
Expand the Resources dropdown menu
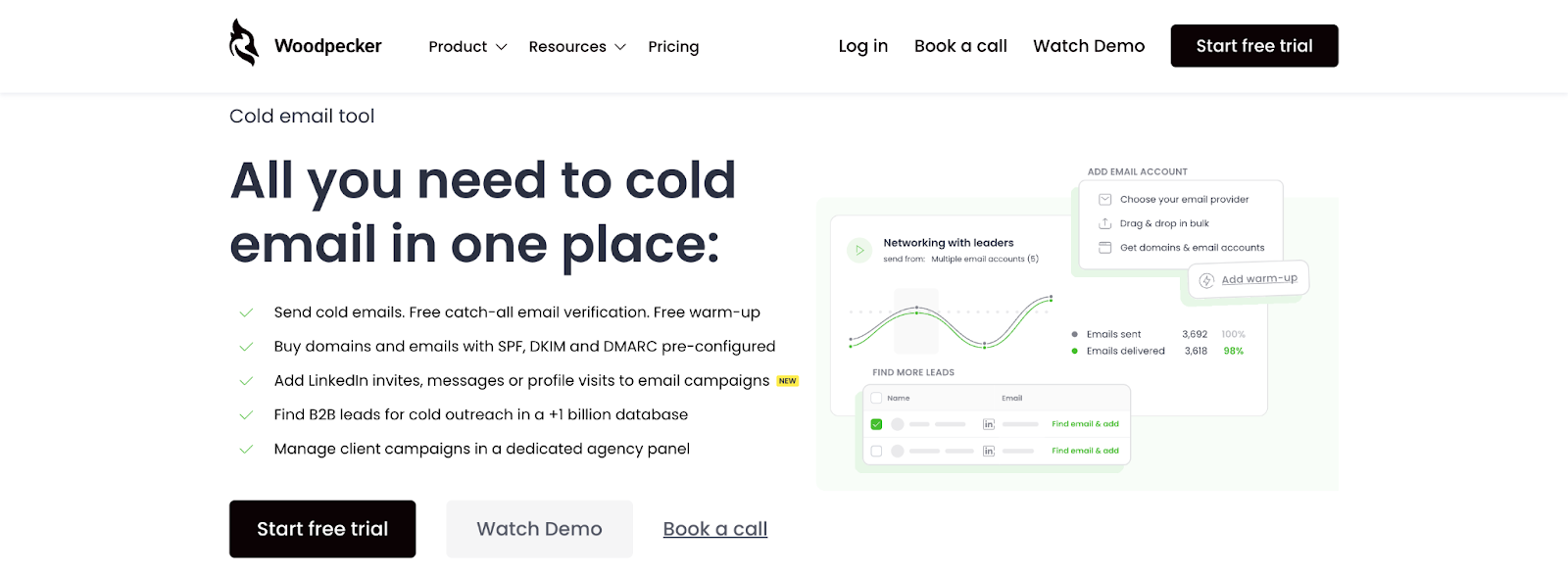coord(577,47)
